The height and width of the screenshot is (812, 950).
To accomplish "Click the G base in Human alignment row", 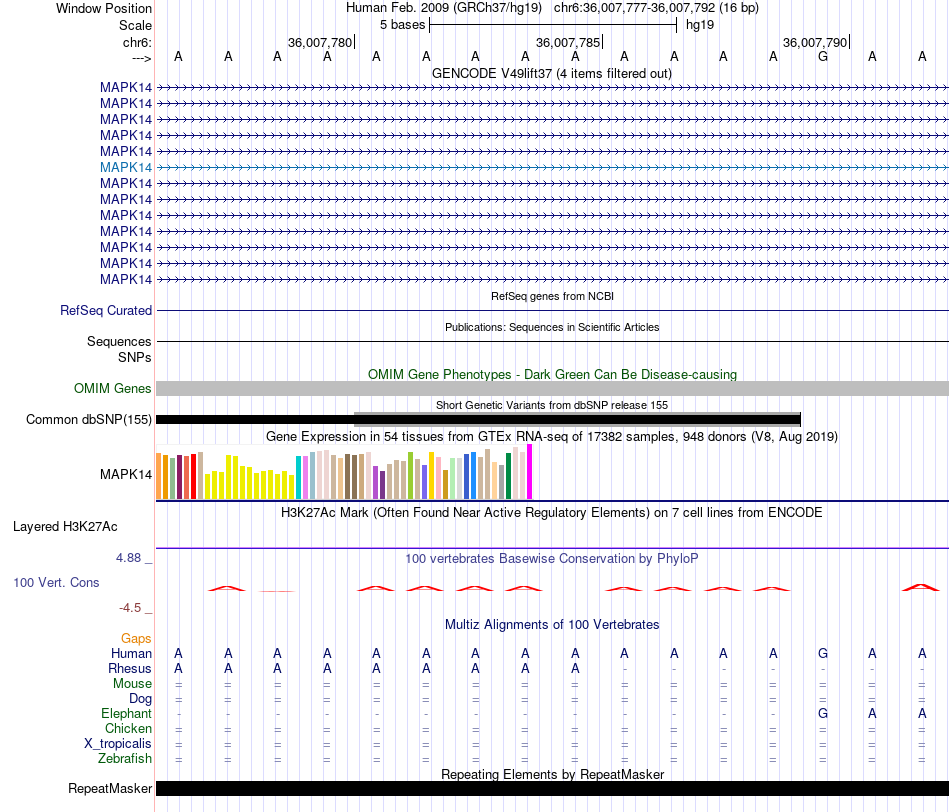I will click(823, 653).
